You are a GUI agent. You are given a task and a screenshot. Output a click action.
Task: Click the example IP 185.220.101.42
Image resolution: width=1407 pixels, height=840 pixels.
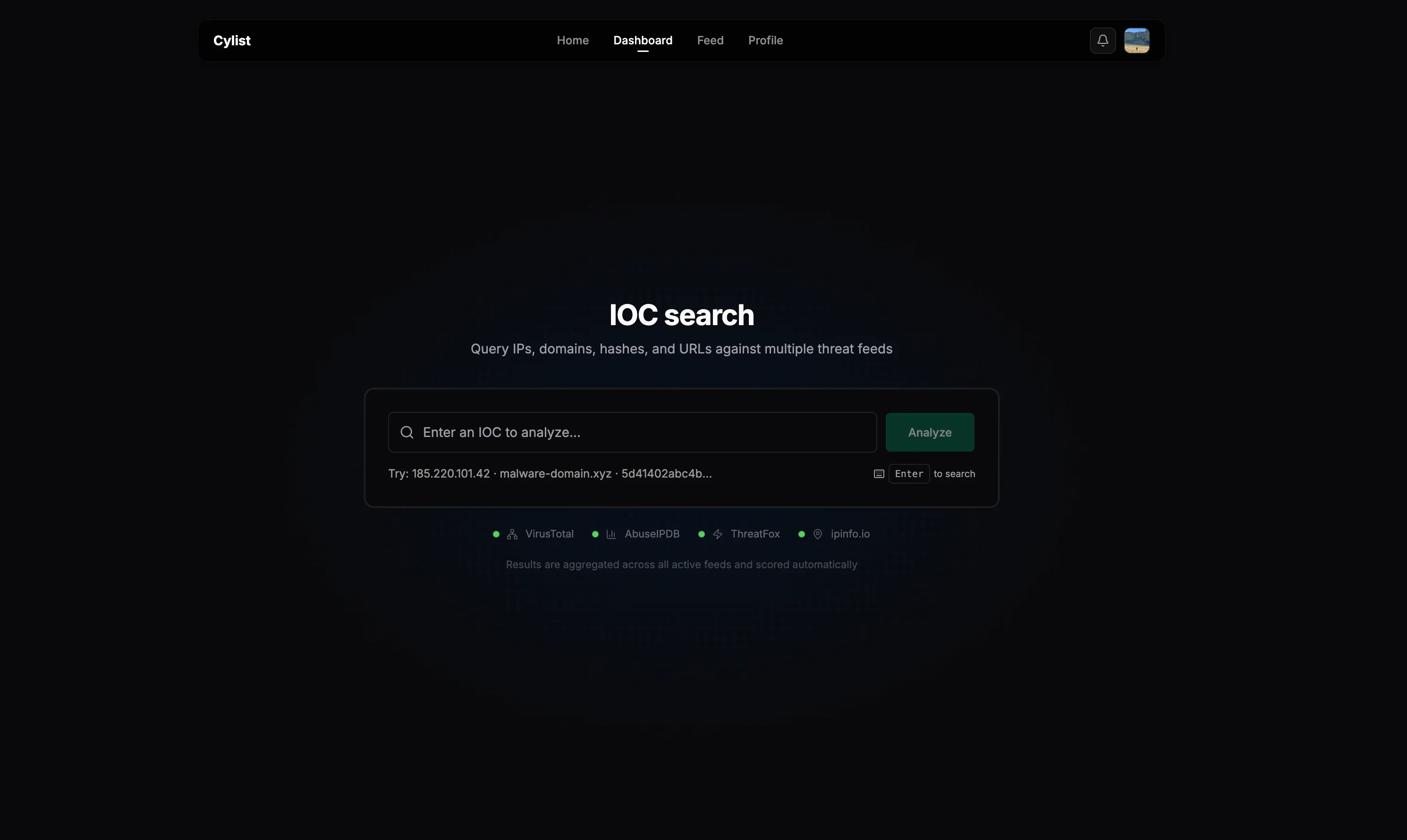451,474
